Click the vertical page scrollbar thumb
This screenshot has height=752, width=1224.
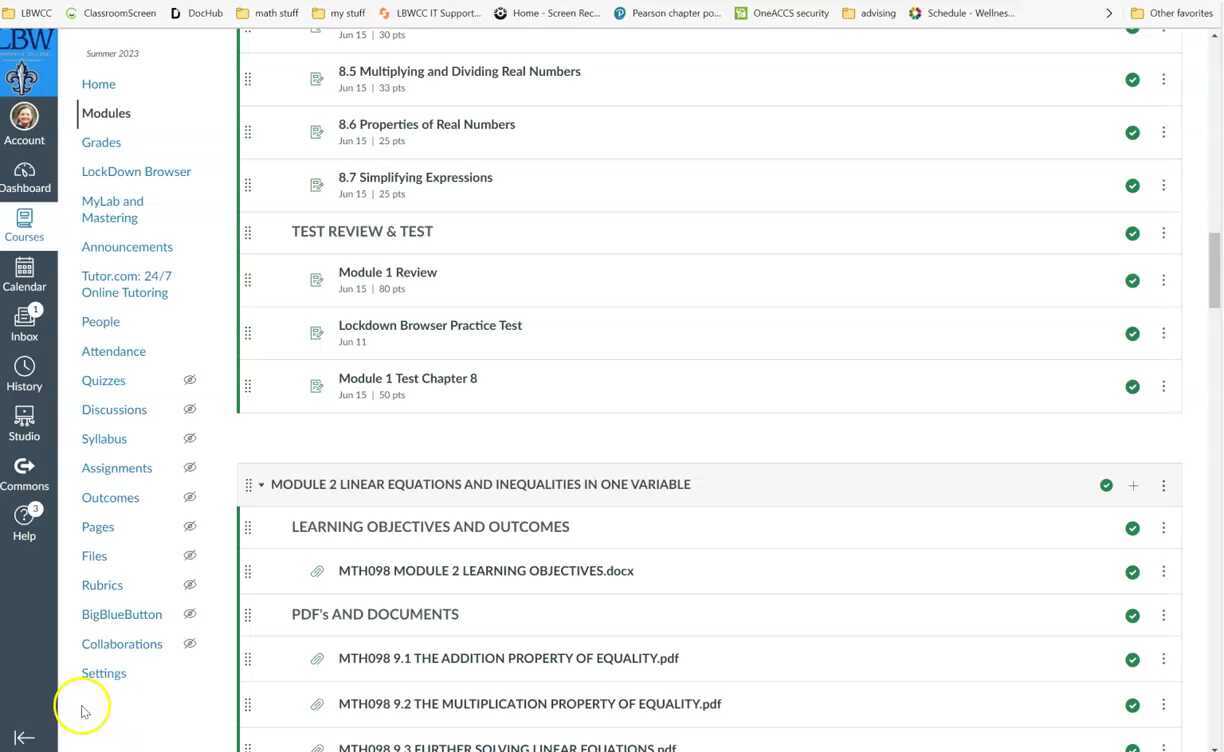[1215, 270]
